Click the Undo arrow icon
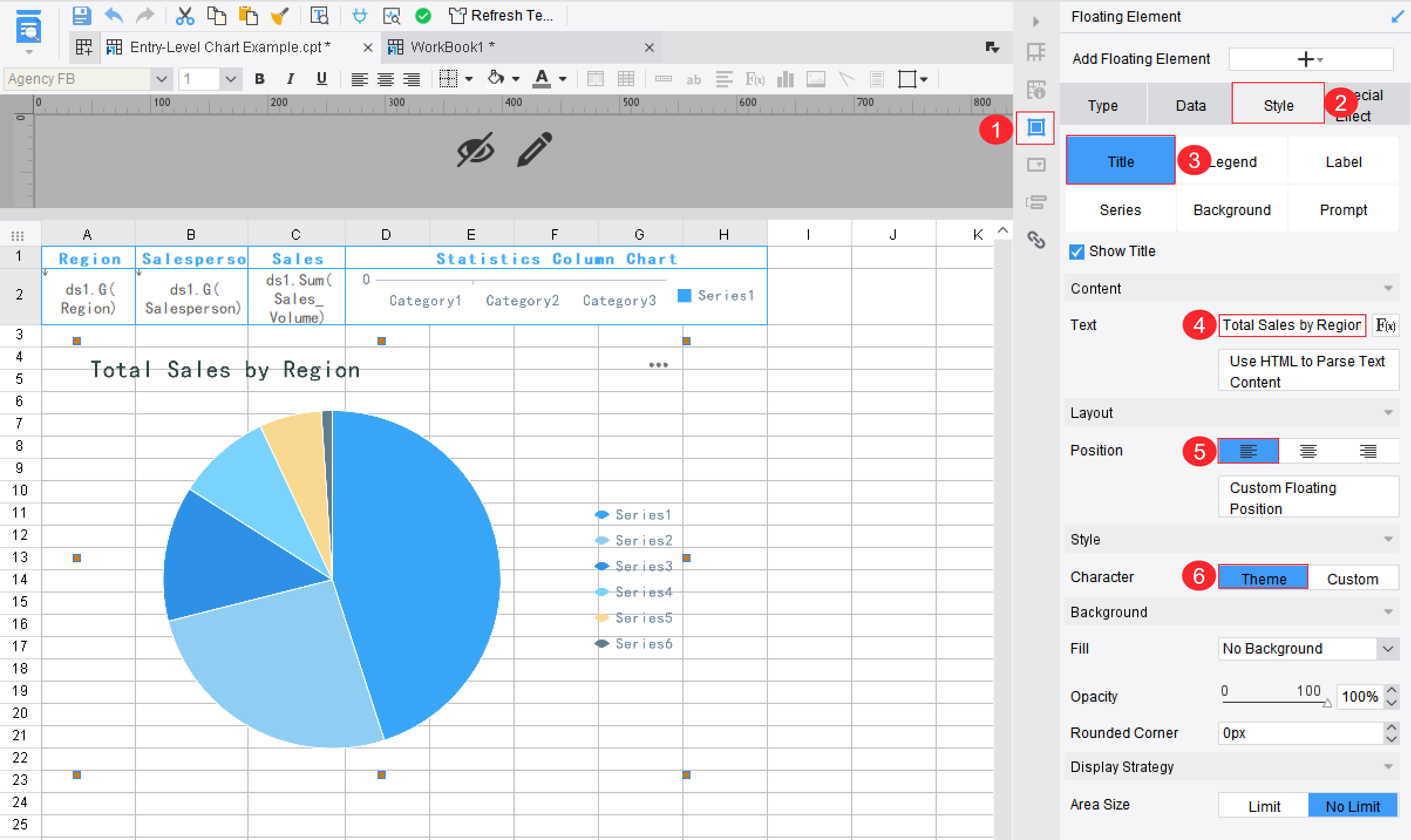 [x=114, y=16]
